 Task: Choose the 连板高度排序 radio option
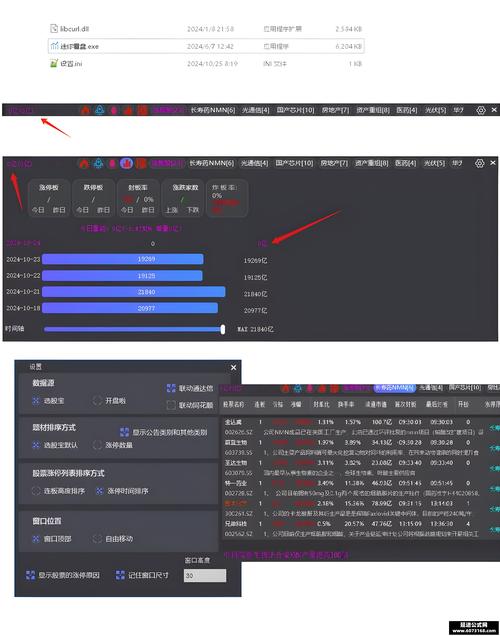tap(36, 491)
